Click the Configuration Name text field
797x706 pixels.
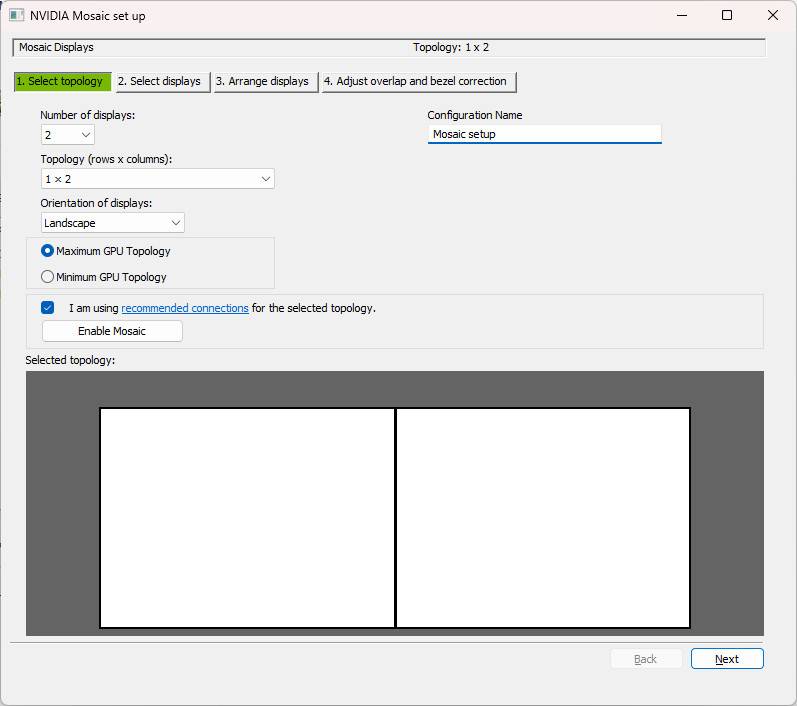point(544,134)
